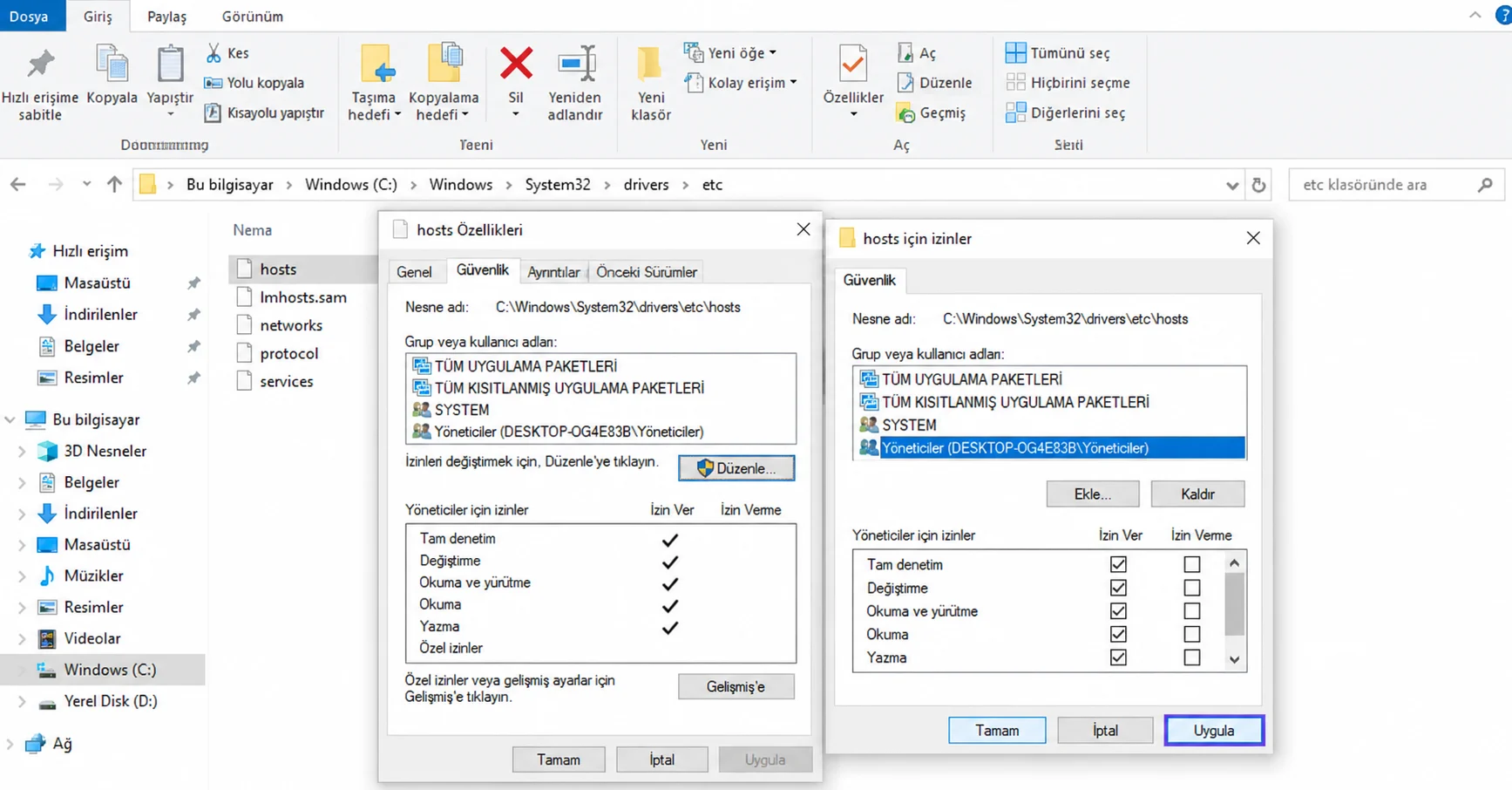Click Düzenle in the ribbon Aç group
The height and width of the screenshot is (790, 1512).
[x=934, y=83]
